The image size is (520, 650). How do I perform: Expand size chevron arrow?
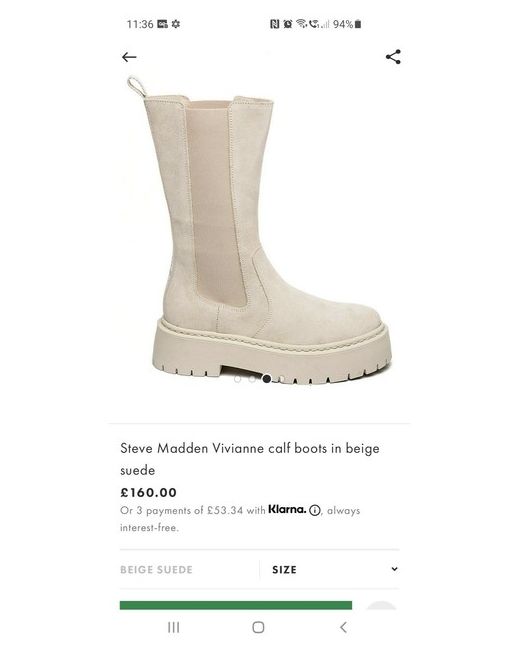pyautogui.click(x=394, y=569)
